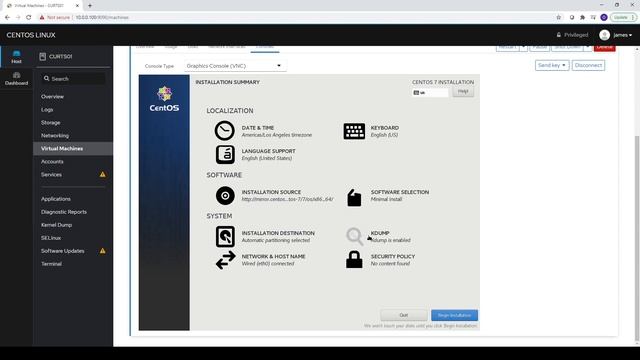Click the Privileged access label
The width and height of the screenshot is (640, 360).
pos(576,35)
